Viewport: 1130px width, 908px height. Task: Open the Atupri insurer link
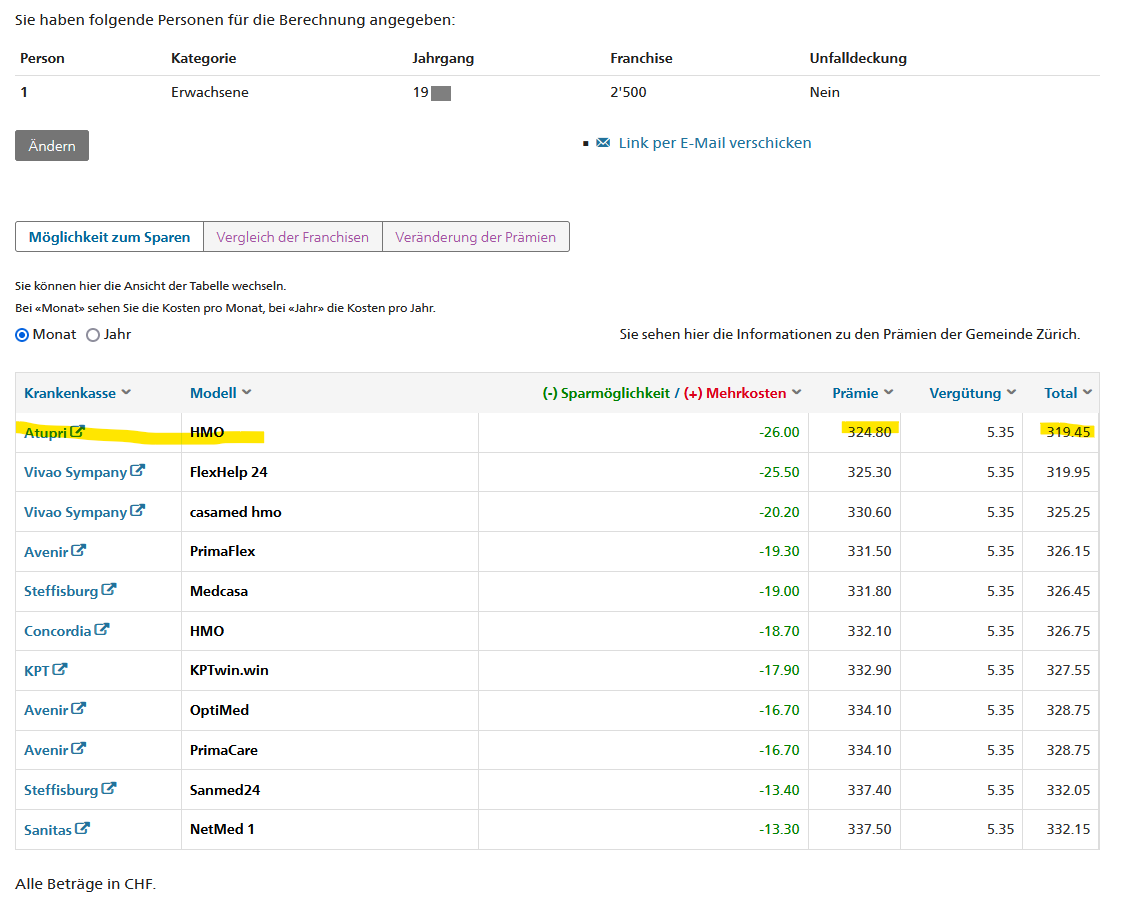pos(45,433)
